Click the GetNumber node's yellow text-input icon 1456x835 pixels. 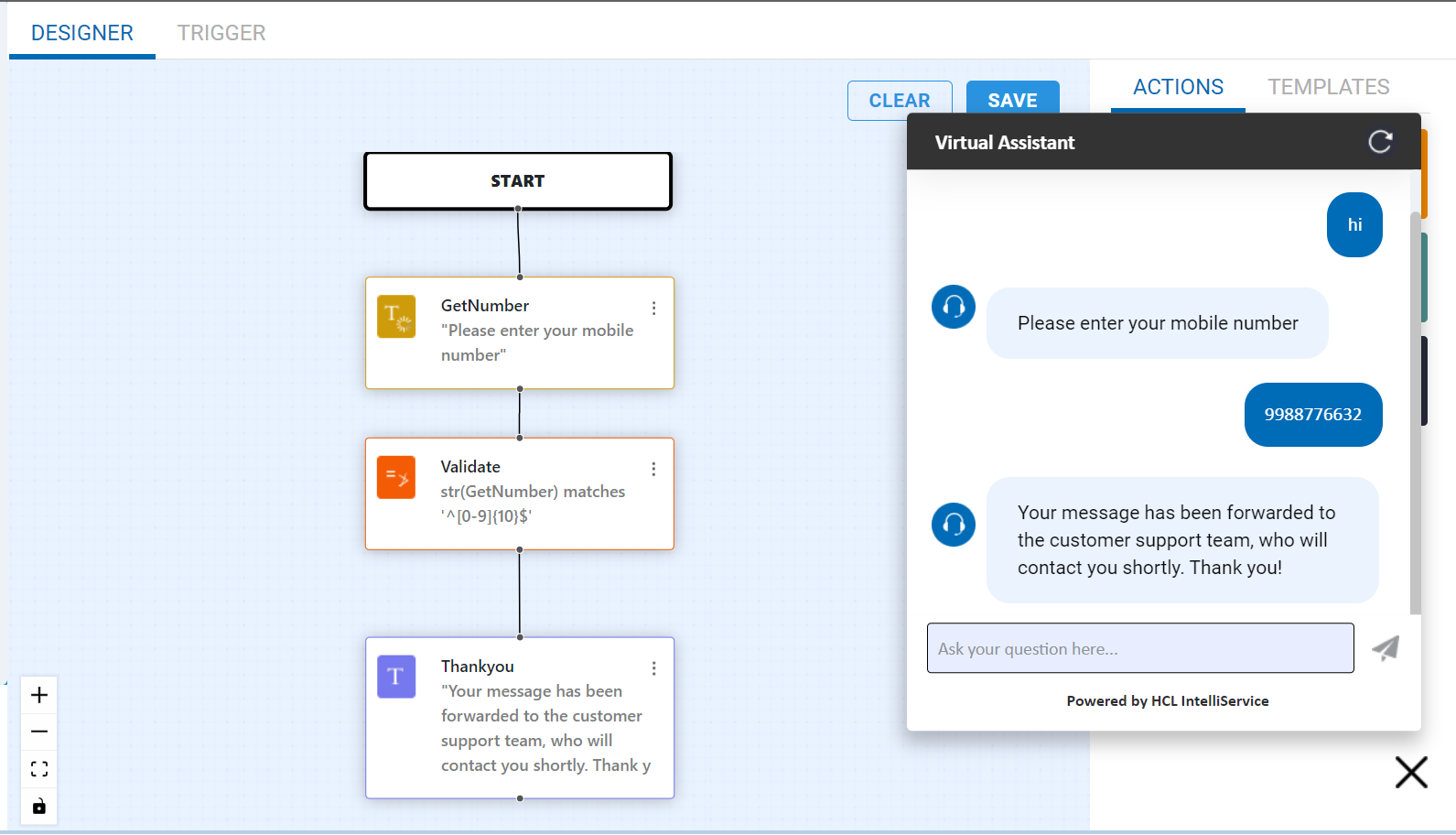click(396, 317)
